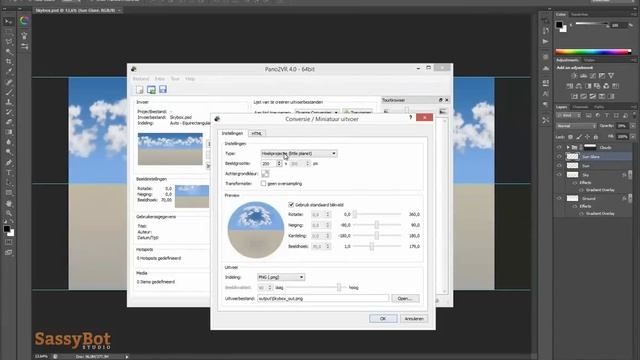The image size is (640, 360).
Task: Click the lock transparent pixels icon
Action: [x=570, y=137]
